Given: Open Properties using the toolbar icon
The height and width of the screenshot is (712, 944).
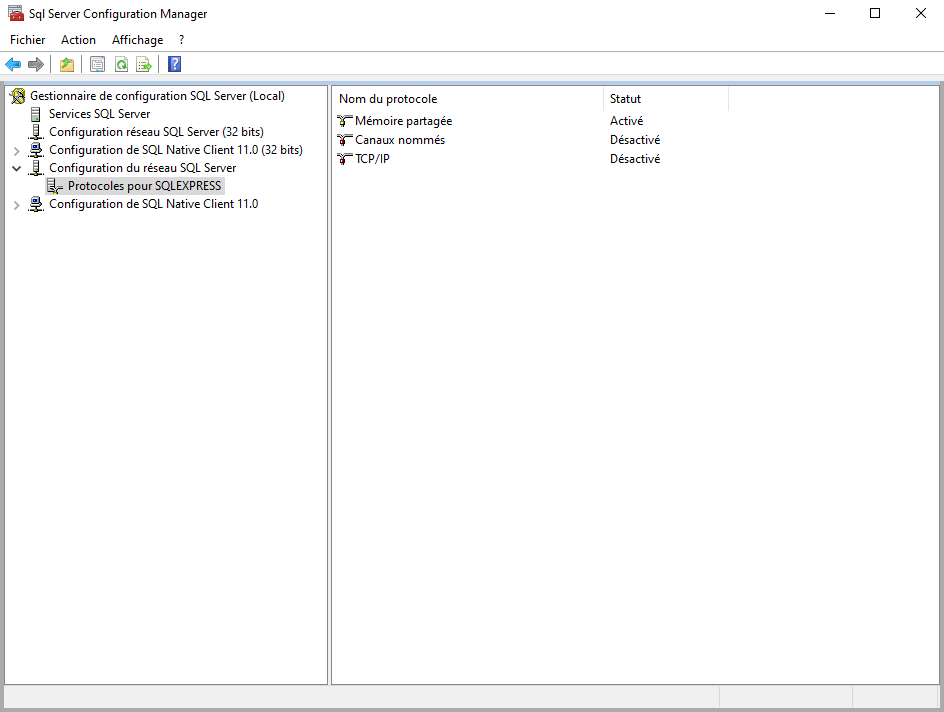Looking at the screenshot, I should coord(97,65).
